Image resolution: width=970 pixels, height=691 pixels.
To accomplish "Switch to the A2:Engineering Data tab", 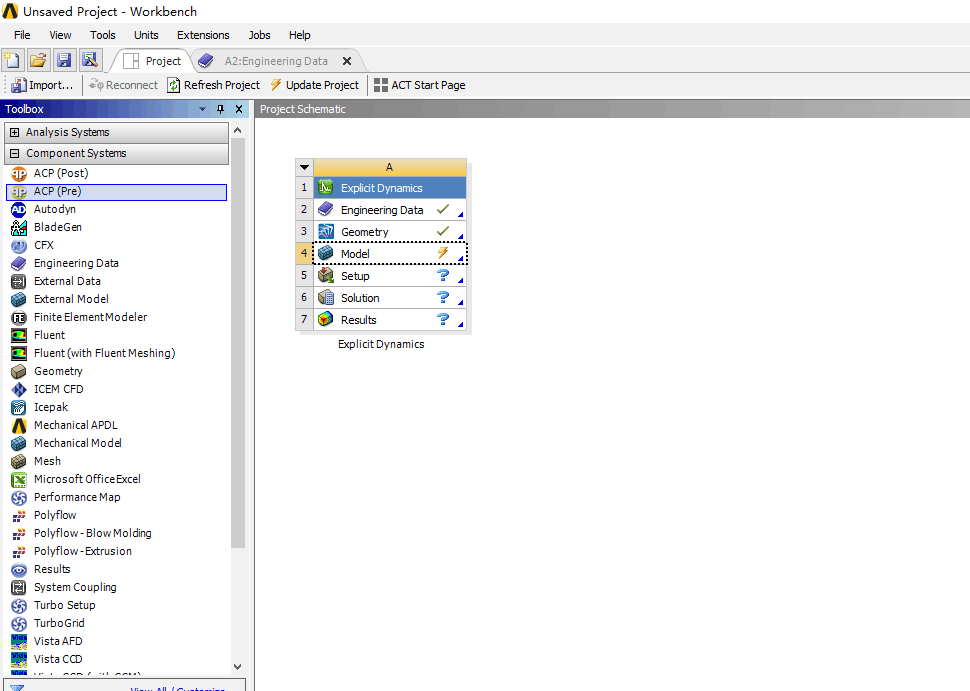I will (275, 61).
